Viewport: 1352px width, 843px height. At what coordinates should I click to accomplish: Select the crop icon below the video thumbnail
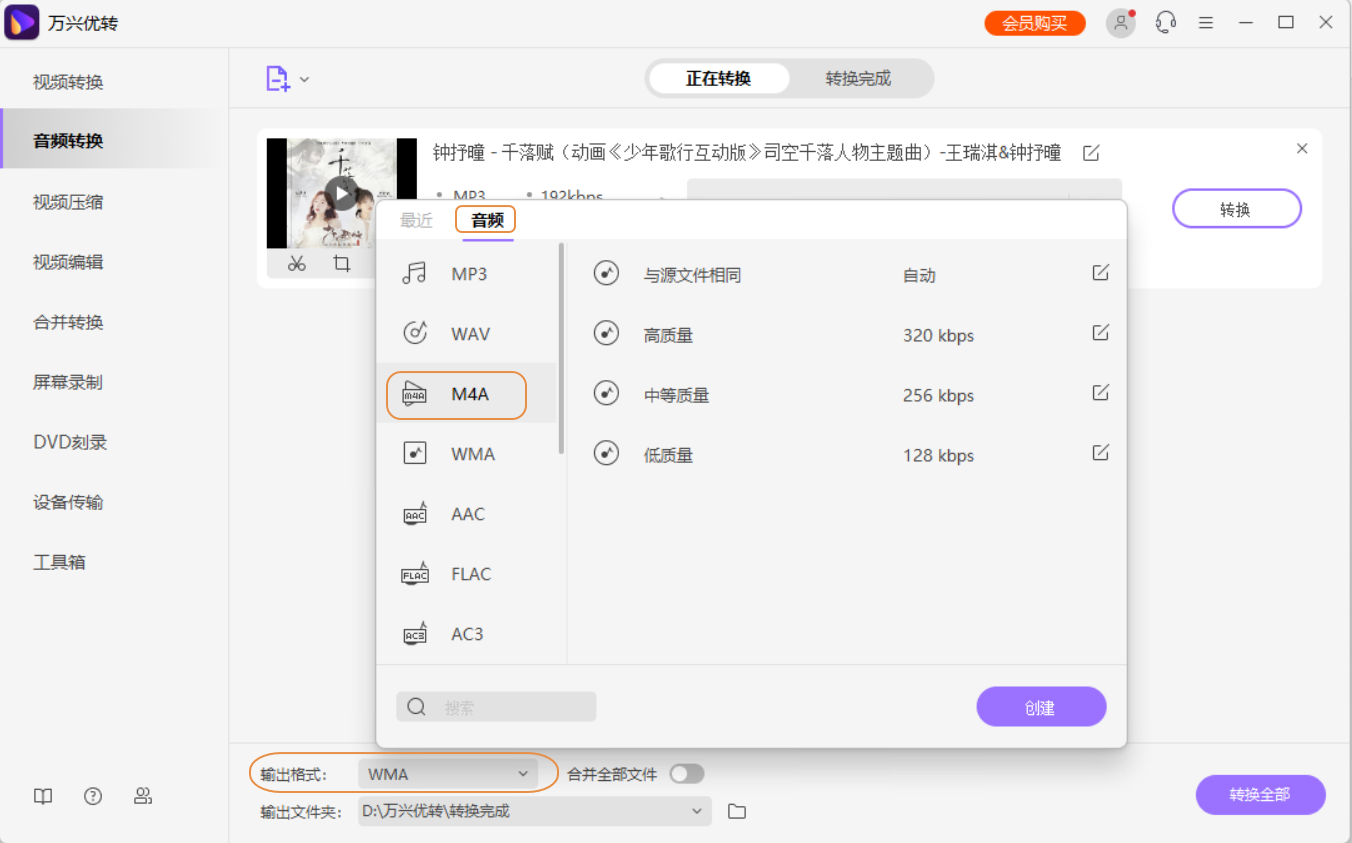click(341, 263)
